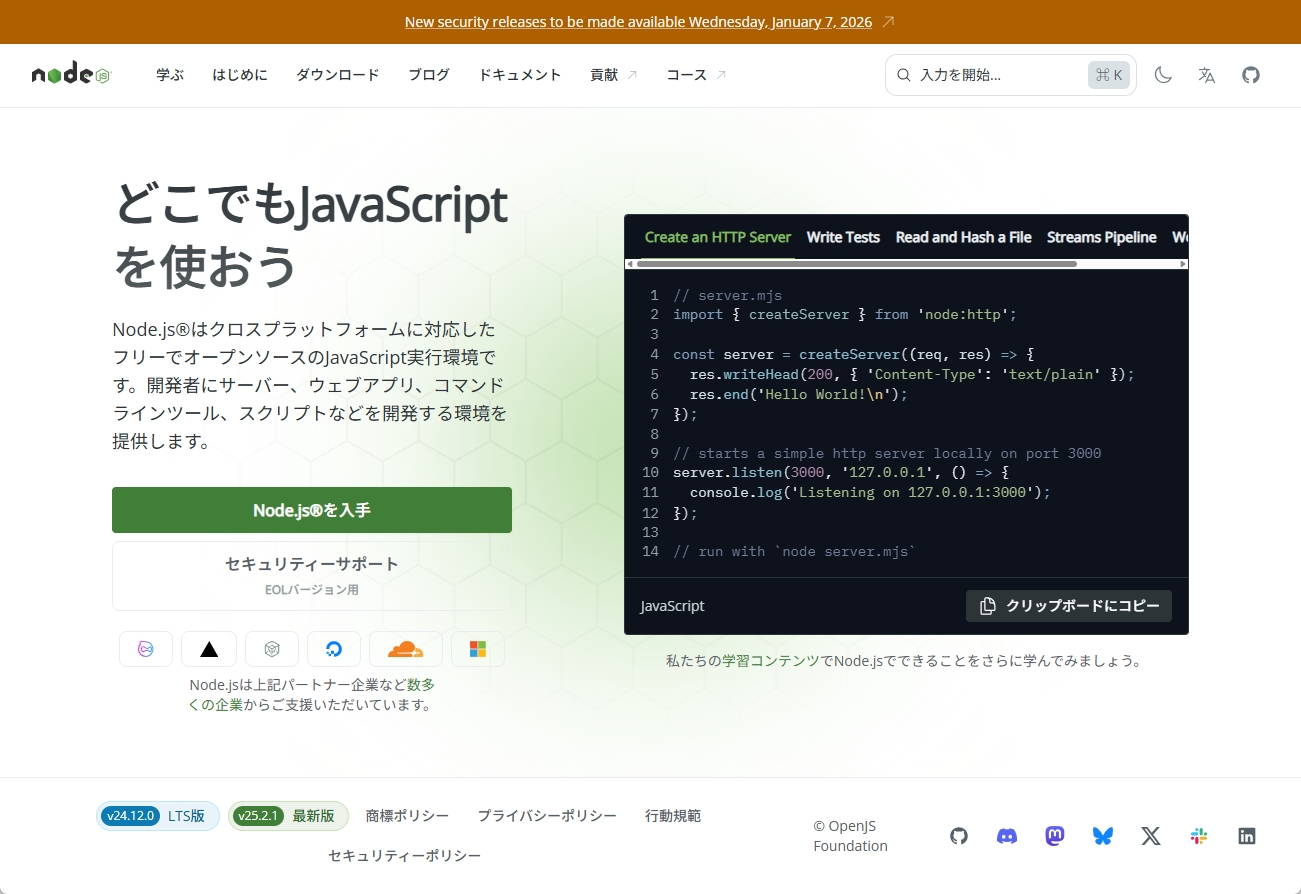This screenshot has height=894, width=1301.
Task: Open the language translation selector icon
Action: coord(1207,75)
